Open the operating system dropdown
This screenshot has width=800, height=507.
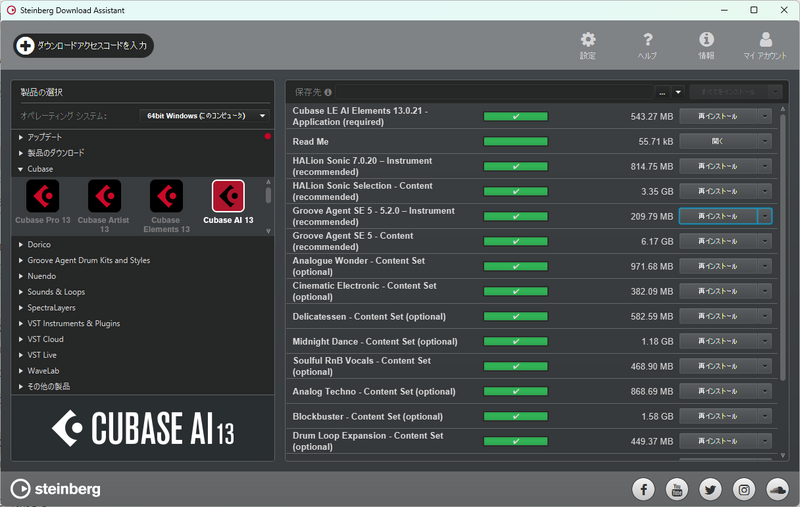click(x=204, y=116)
